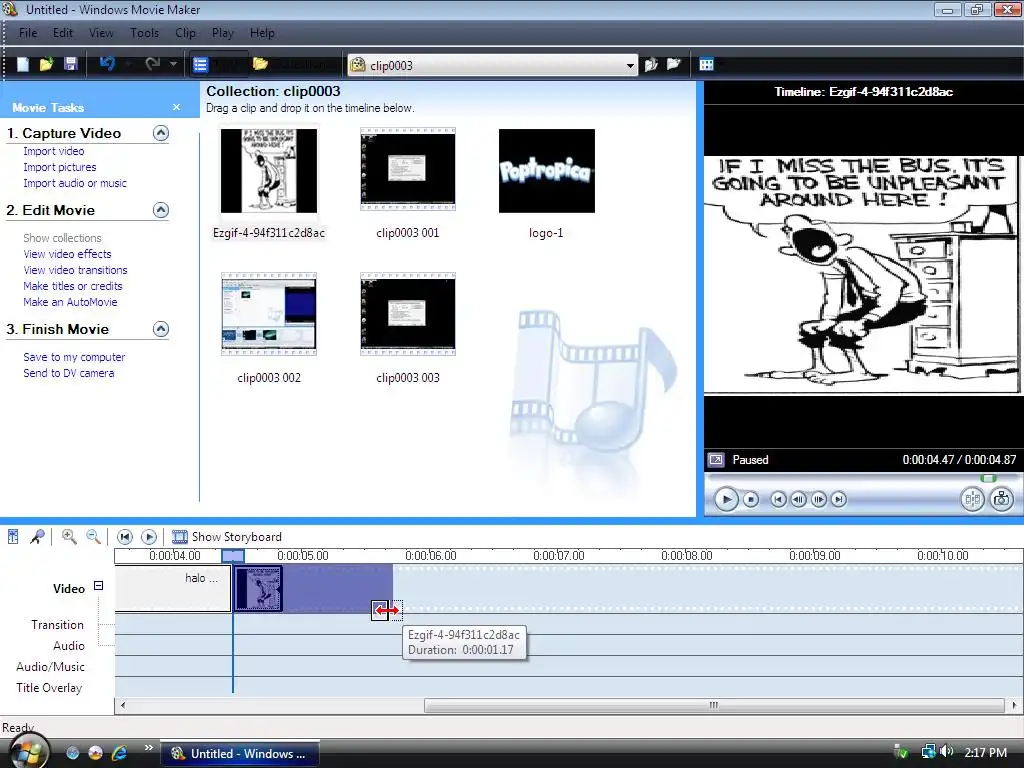Screen dimensions: 1024x768
Task: Open the Play menu
Action: coord(223,33)
